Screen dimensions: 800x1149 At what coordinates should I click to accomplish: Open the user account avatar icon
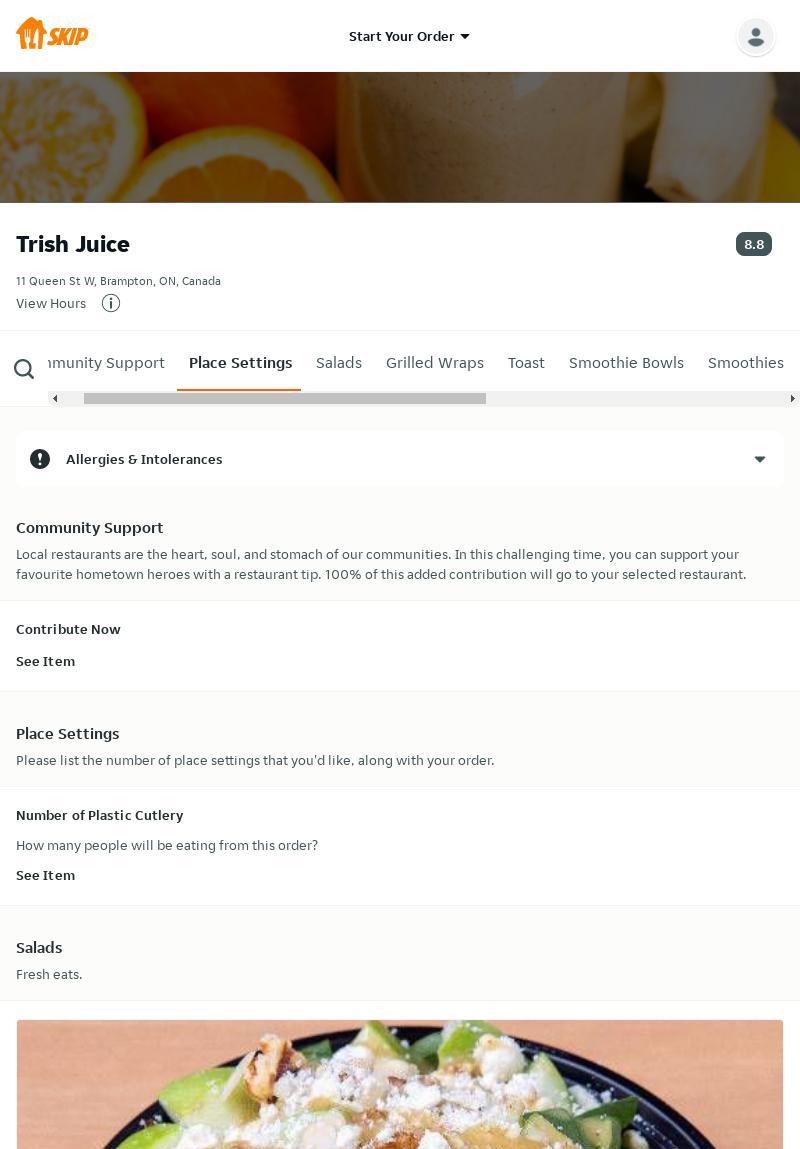[x=755, y=36]
